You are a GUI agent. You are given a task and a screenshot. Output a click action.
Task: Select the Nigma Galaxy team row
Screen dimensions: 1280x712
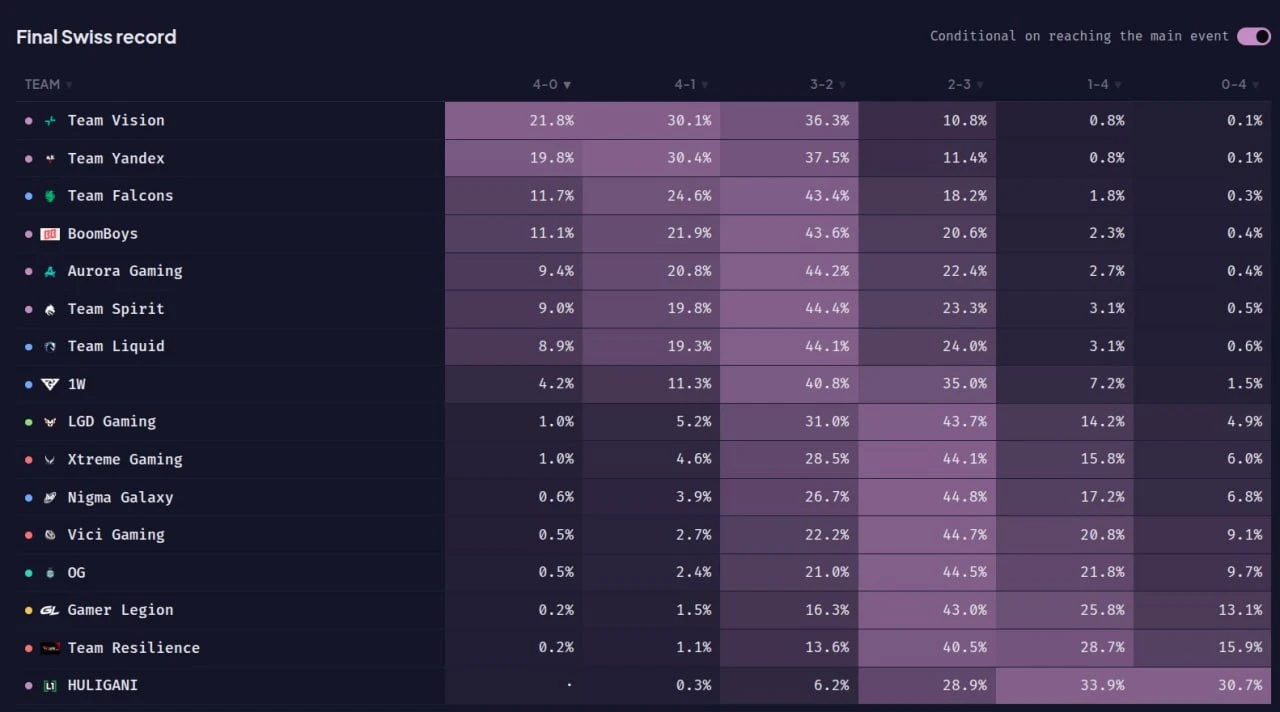tap(640, 497)
